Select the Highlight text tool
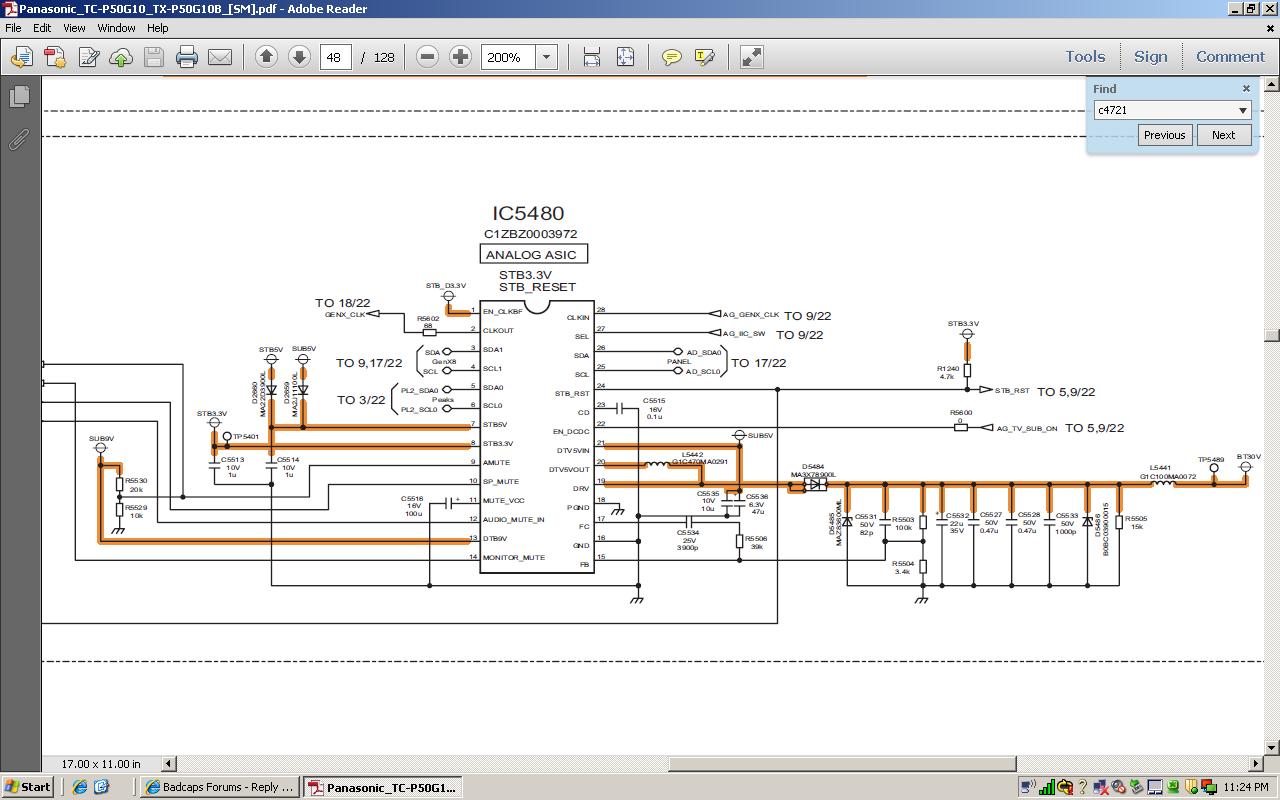 704,57
